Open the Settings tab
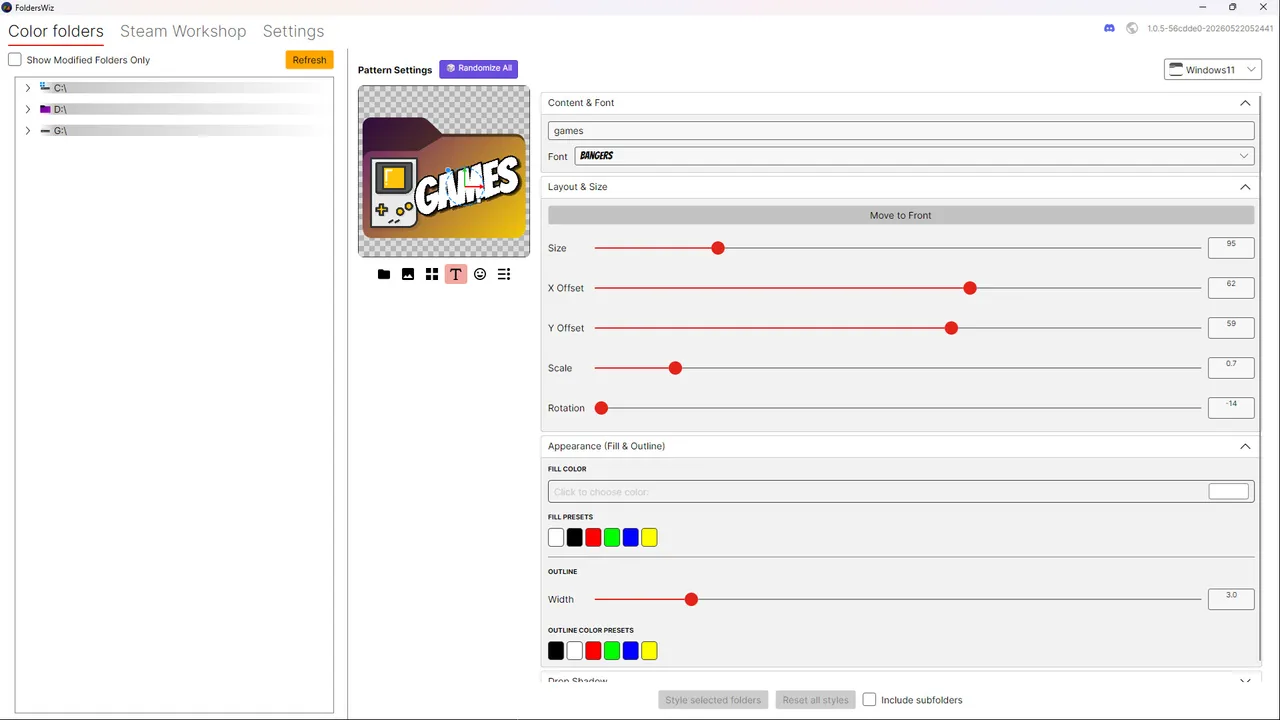Viewport: 1280px width, 720px height. click(293, 31)
